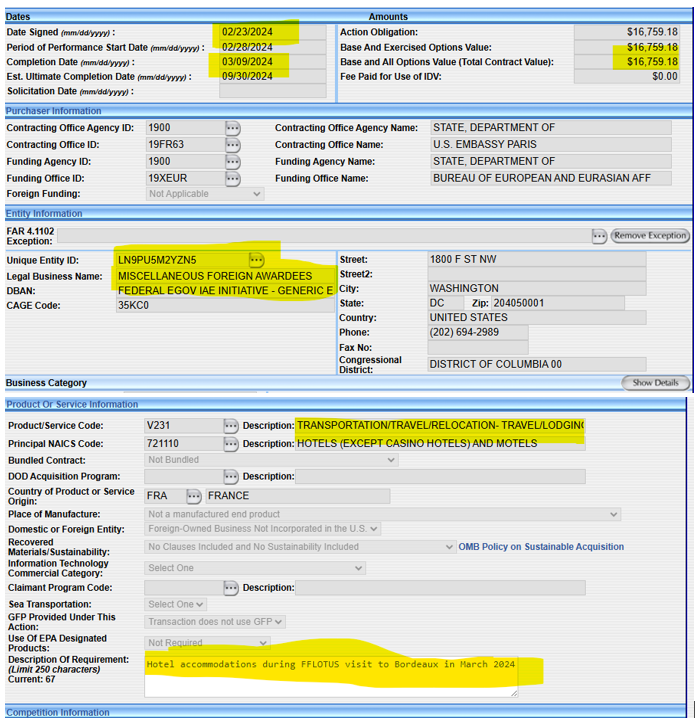Click Show Details for Business Category
Viewport: 697px width, 720px height.
[655, 383]
